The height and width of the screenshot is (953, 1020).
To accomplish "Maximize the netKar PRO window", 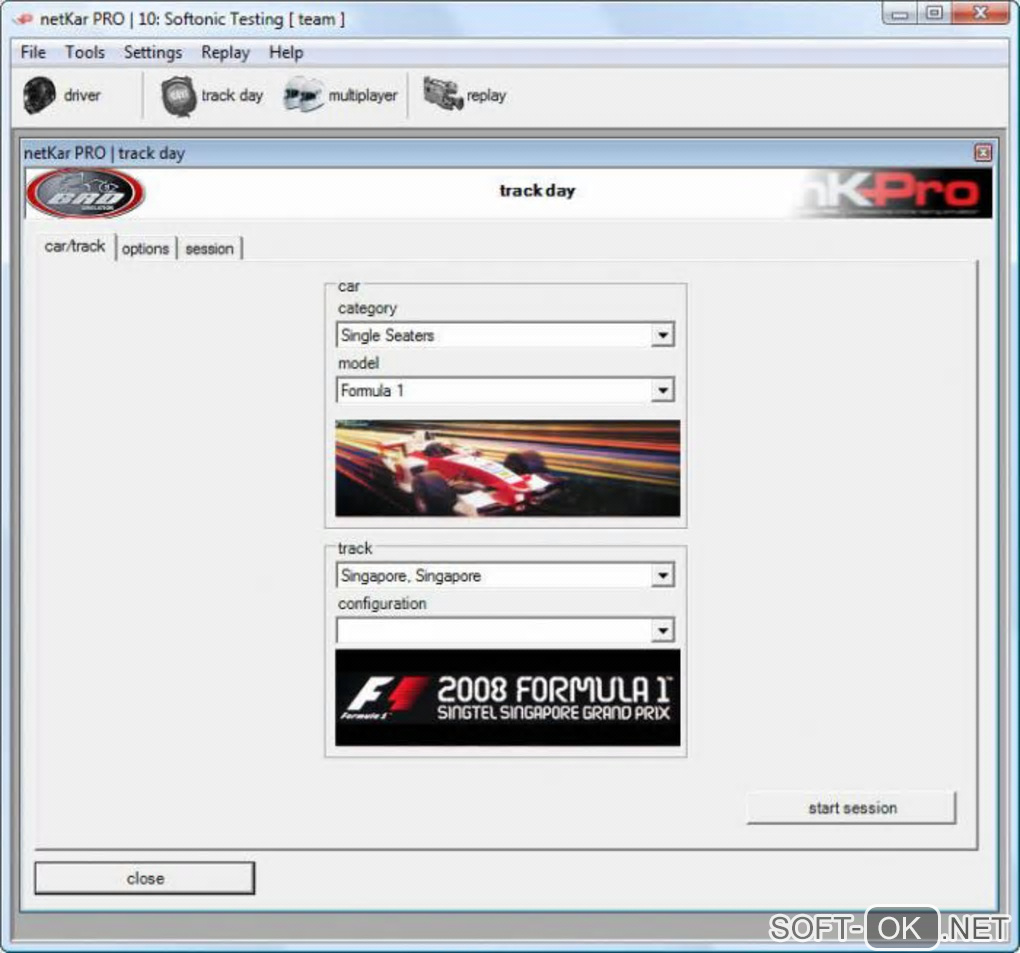I will coord(934,14).
